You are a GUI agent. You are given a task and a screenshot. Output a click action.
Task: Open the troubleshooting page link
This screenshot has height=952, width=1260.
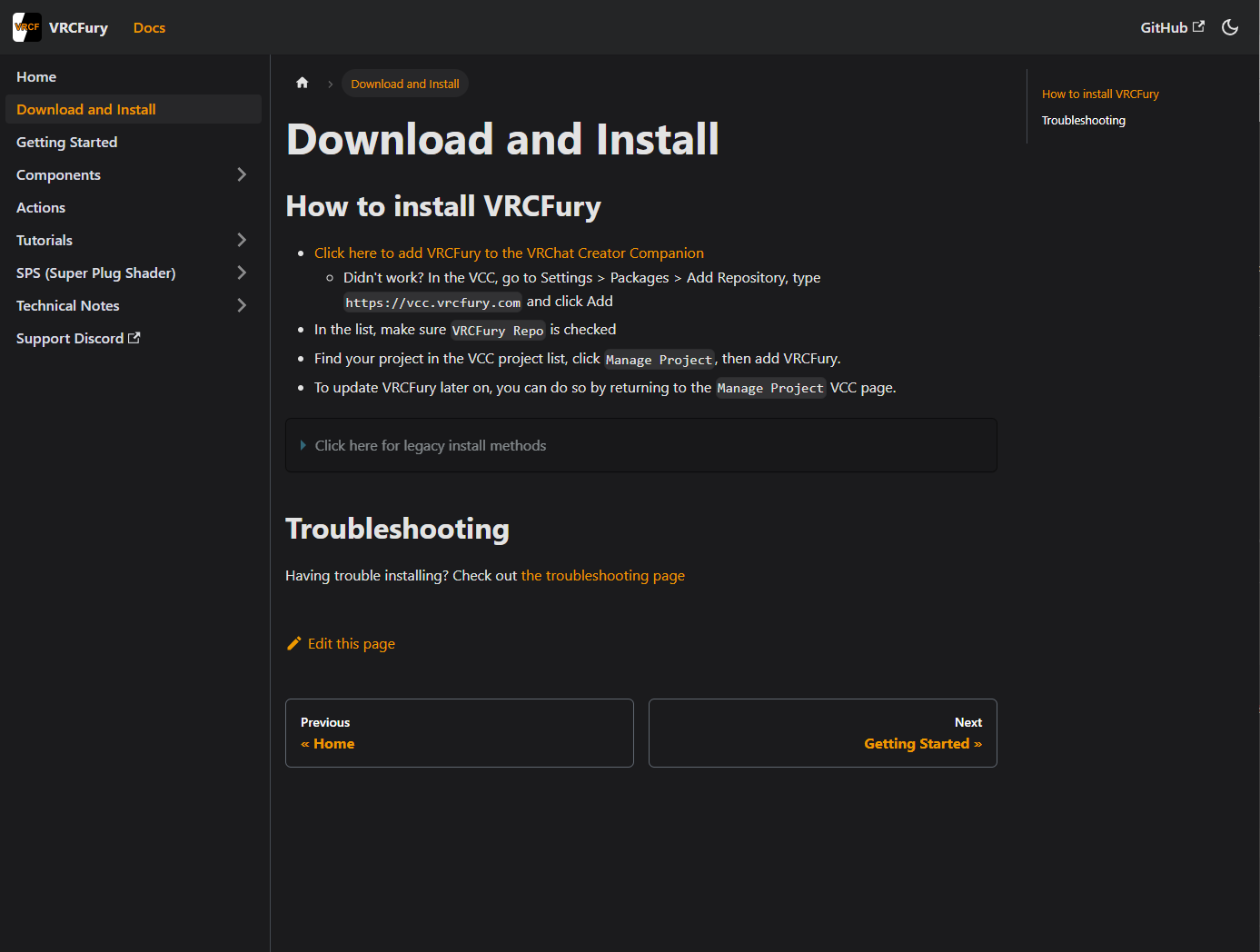click(603, 575)
